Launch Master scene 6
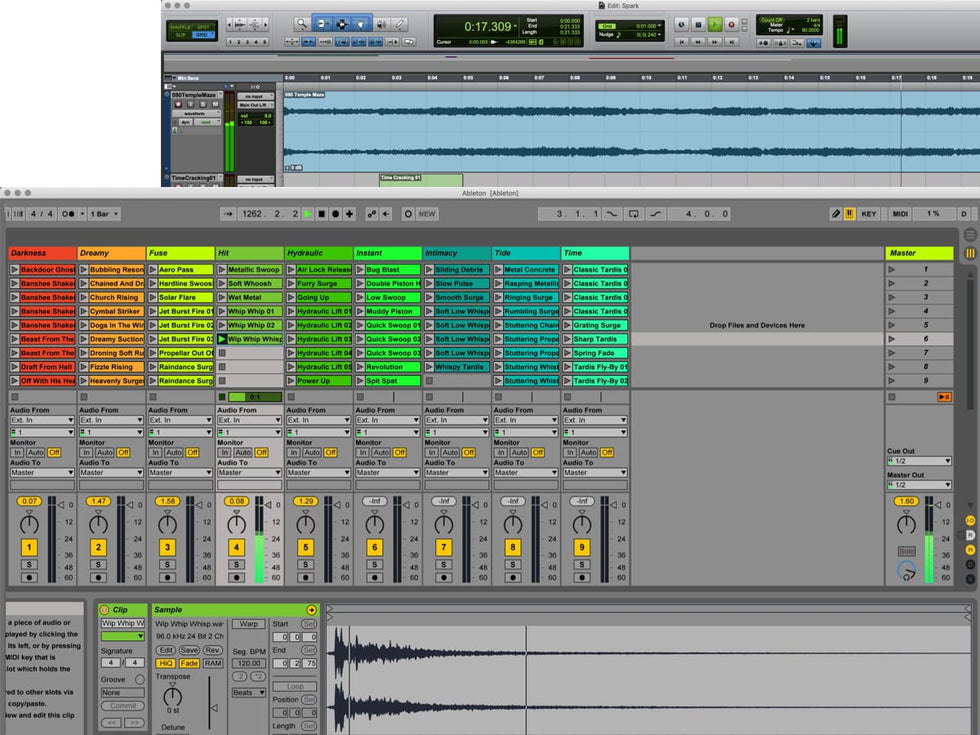Image resolution: width=980 pixels, height=735 pixels. pos(891,339)
